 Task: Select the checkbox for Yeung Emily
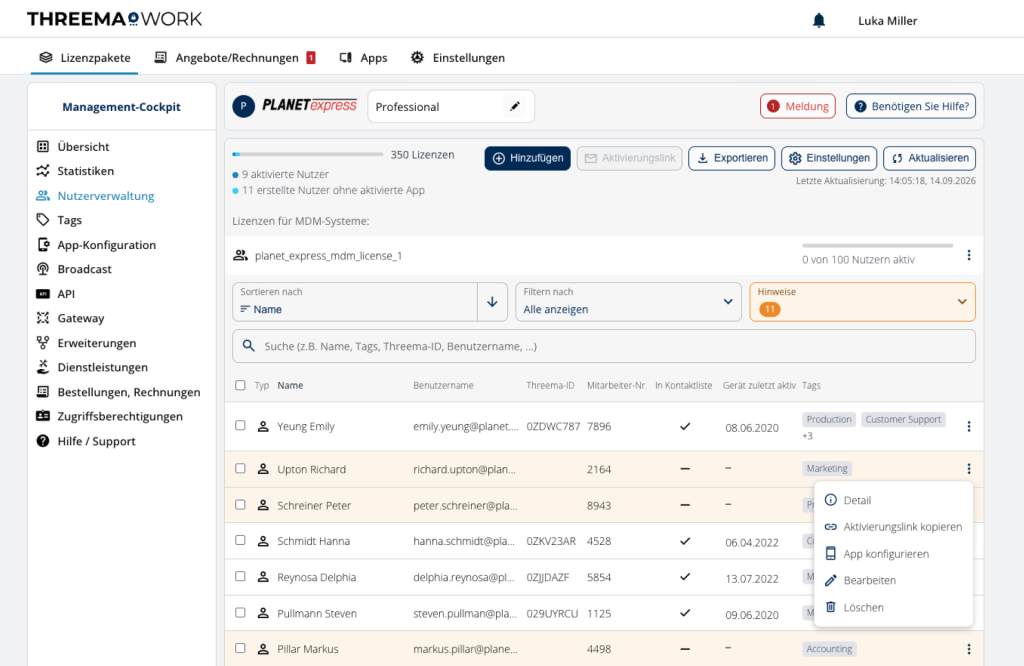(x=240, y=426)
